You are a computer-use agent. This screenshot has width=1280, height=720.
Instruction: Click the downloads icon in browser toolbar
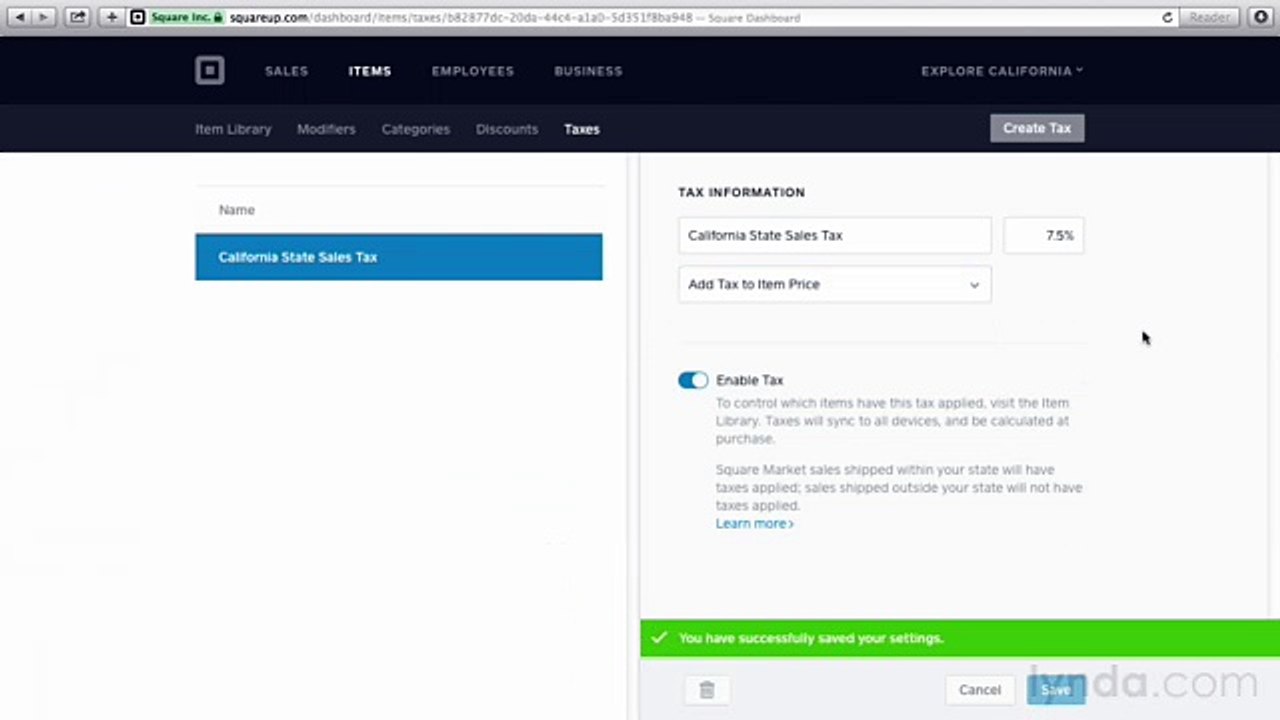(1260, 17)
